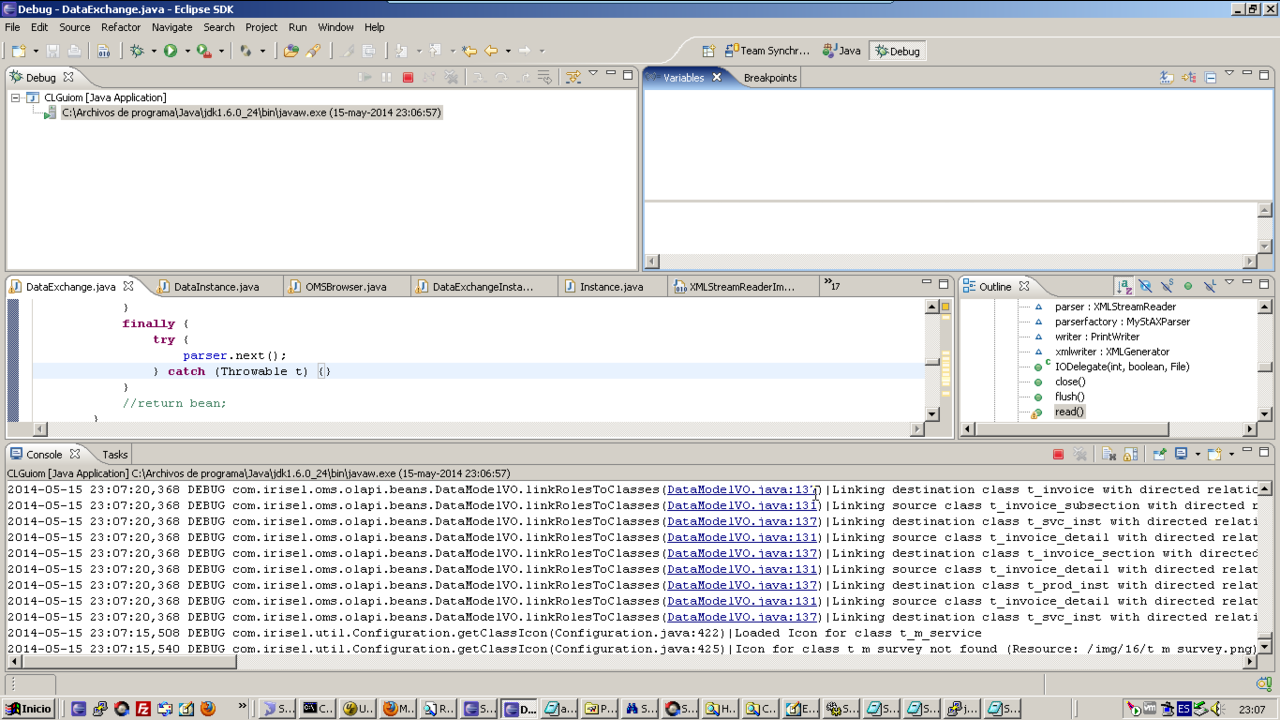Switch to the Breakpoints tab

(770, 78)
